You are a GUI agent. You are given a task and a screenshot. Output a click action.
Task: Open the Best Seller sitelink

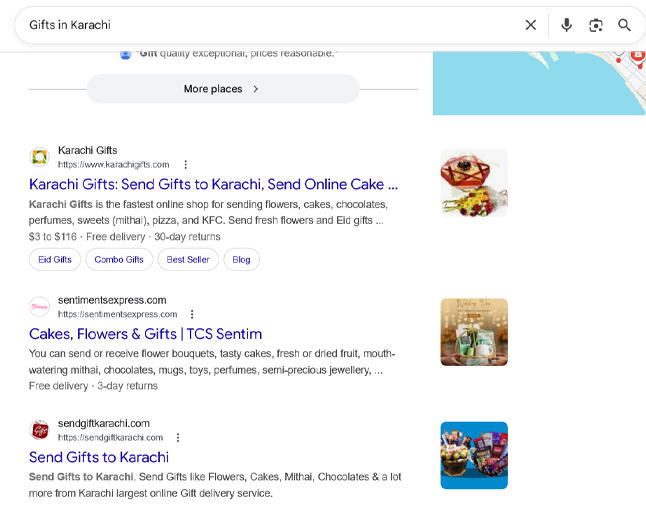(188, 260)
